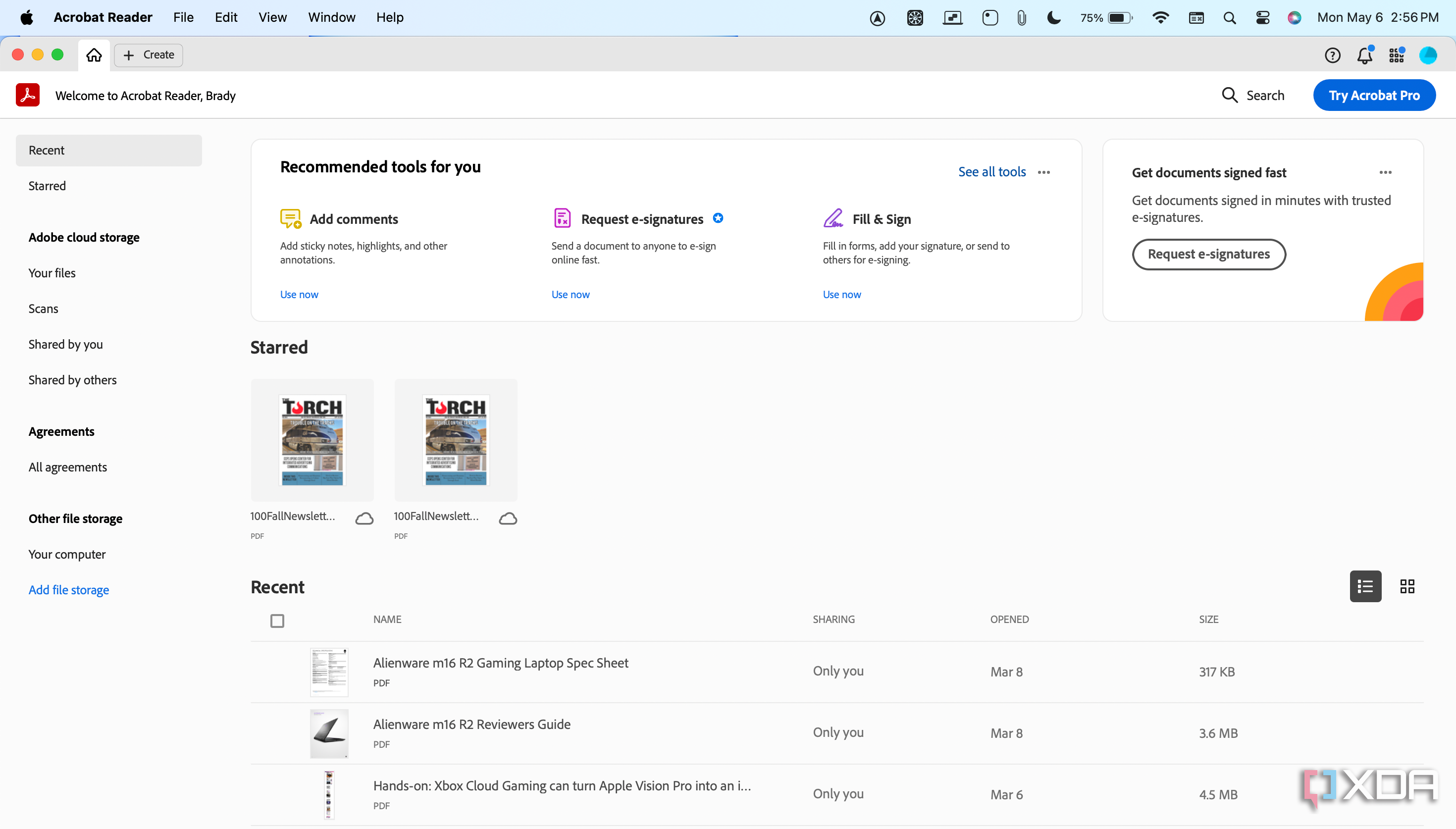The width and height of the screenshot is (1456, 829).
Task: Click Use now under Request e-signatures
Action: tap(571, 294)
